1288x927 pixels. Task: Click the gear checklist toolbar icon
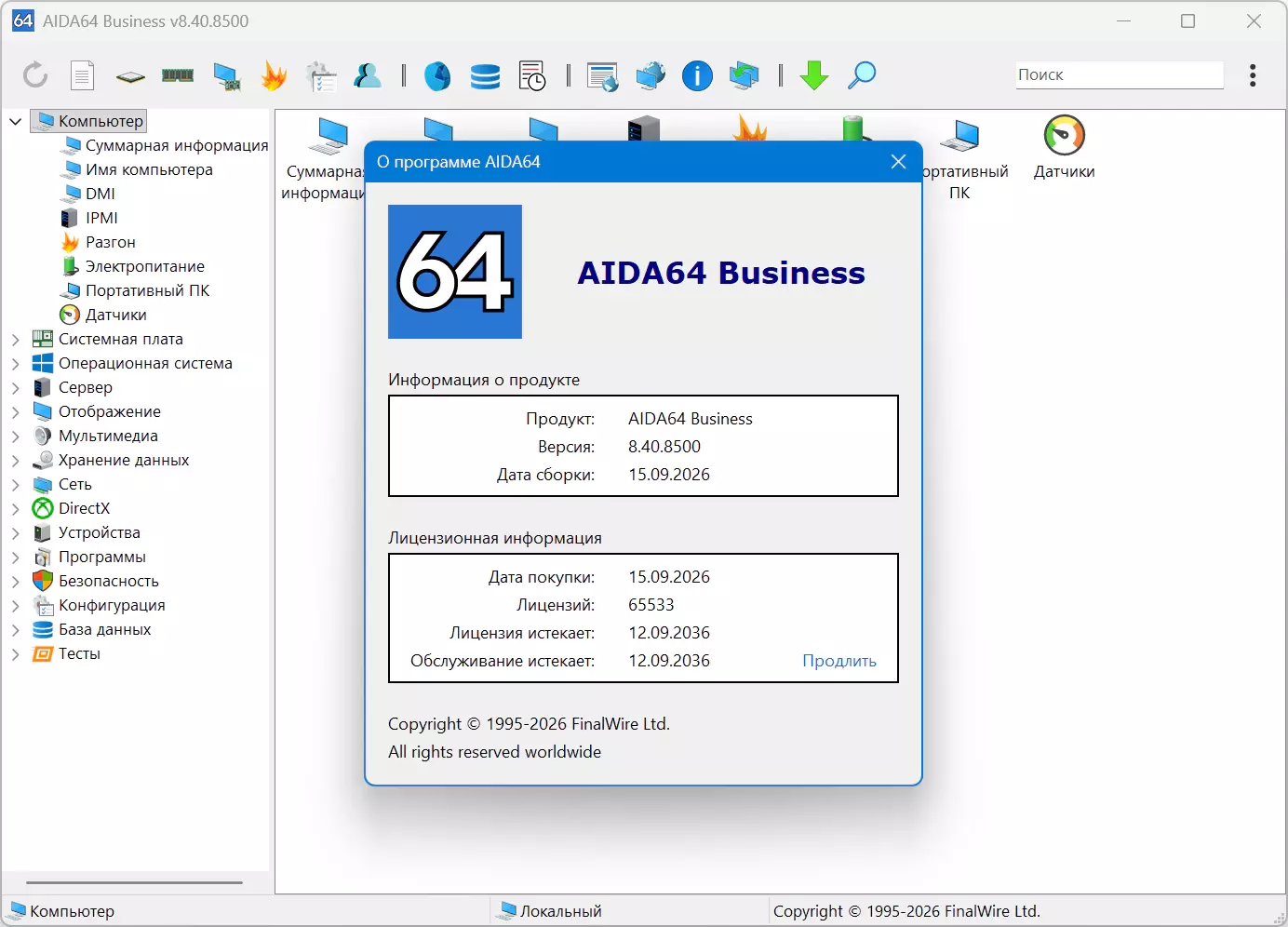[x=321, y=76]
